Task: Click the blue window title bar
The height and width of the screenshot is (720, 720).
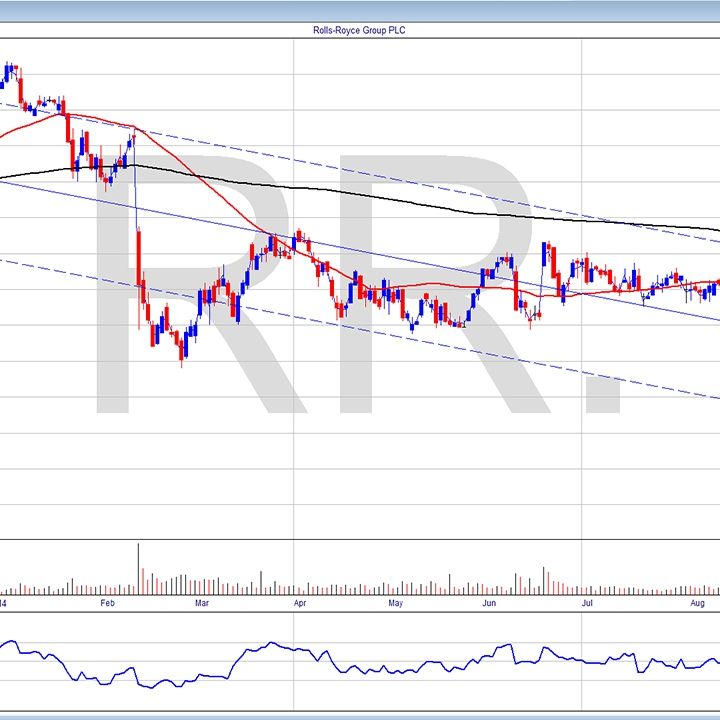Action: pyautogui.click(x=360, y=10)
